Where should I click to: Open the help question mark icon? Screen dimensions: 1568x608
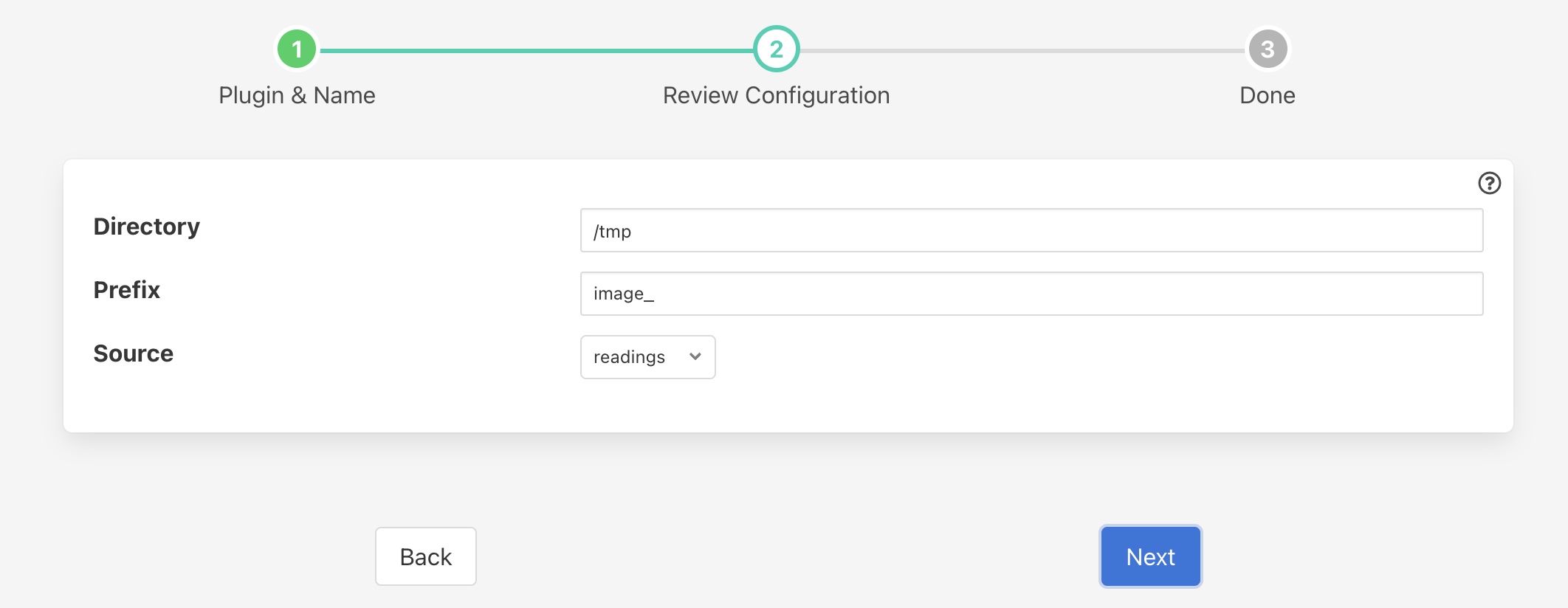(x=1489, y=183)
